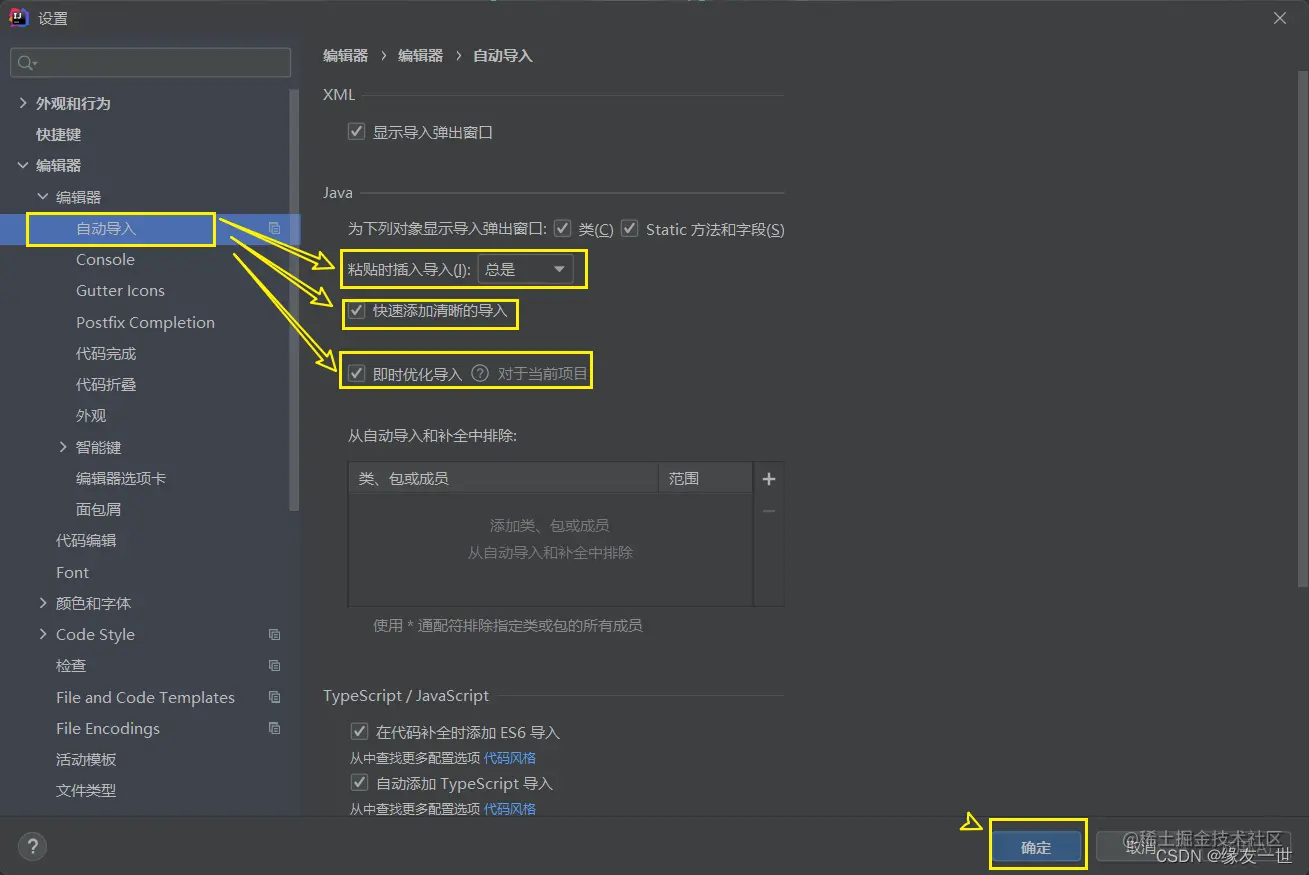Select 活动模板 settings item
This screenshot has height=875, width=1309.
pyautogui.click(x=86, y=760)
